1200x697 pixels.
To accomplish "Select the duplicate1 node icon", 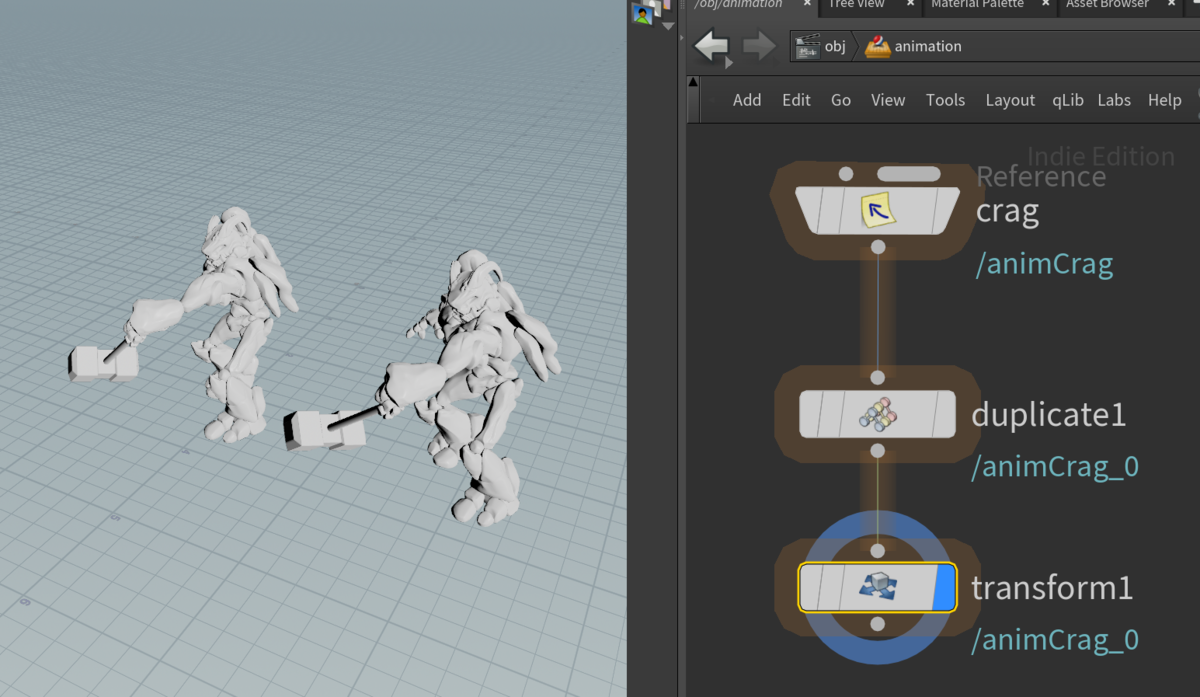I will pyautogui.click(x=877, y=415).
